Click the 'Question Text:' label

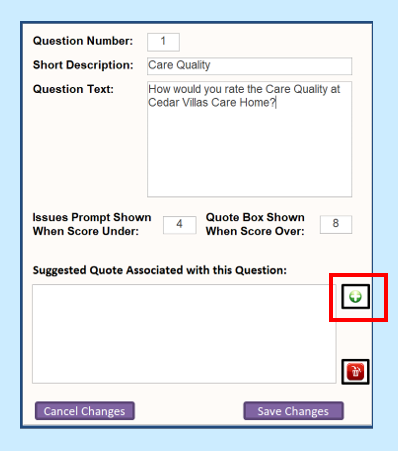73,89
